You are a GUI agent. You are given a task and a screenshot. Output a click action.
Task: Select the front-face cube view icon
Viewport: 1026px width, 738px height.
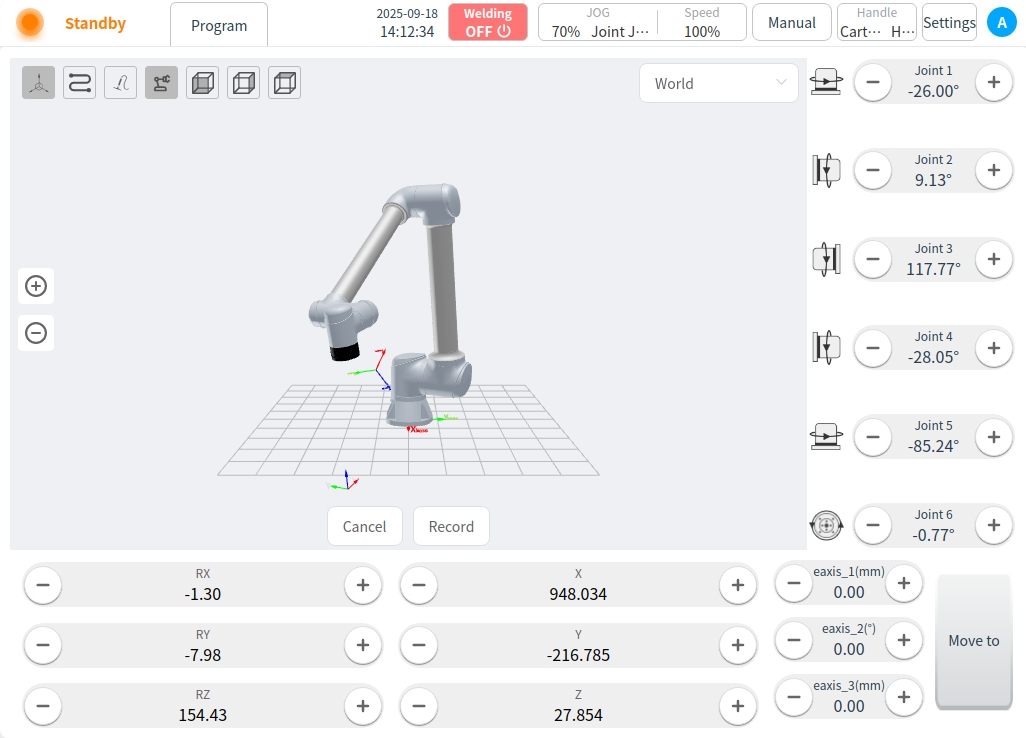pyautogui.click(x=203, y=83)
